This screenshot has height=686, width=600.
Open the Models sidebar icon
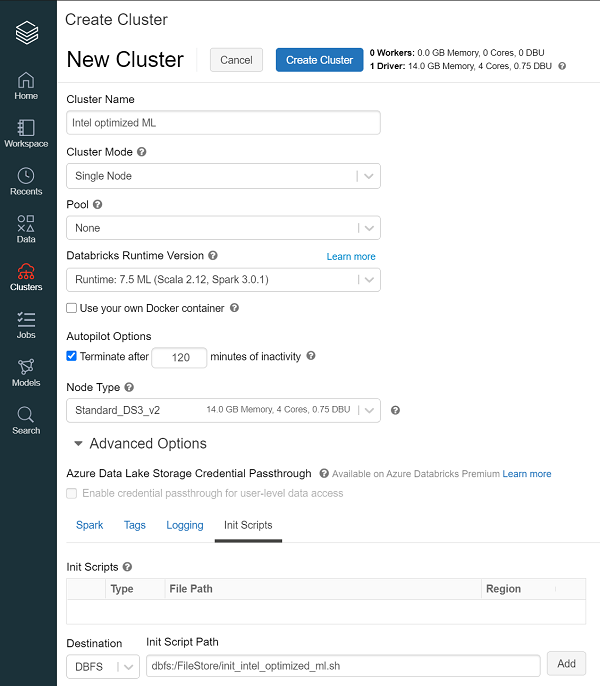click(x=26, y=372)
